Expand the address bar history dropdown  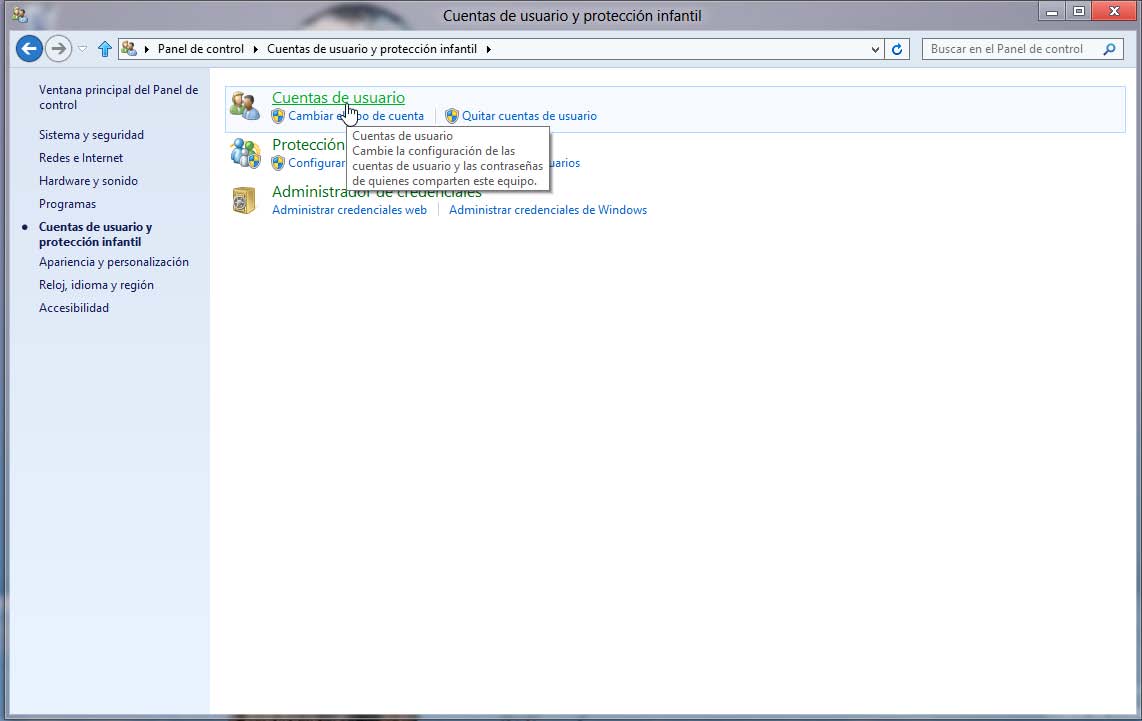pyautogui.click(x=876, y=49)
